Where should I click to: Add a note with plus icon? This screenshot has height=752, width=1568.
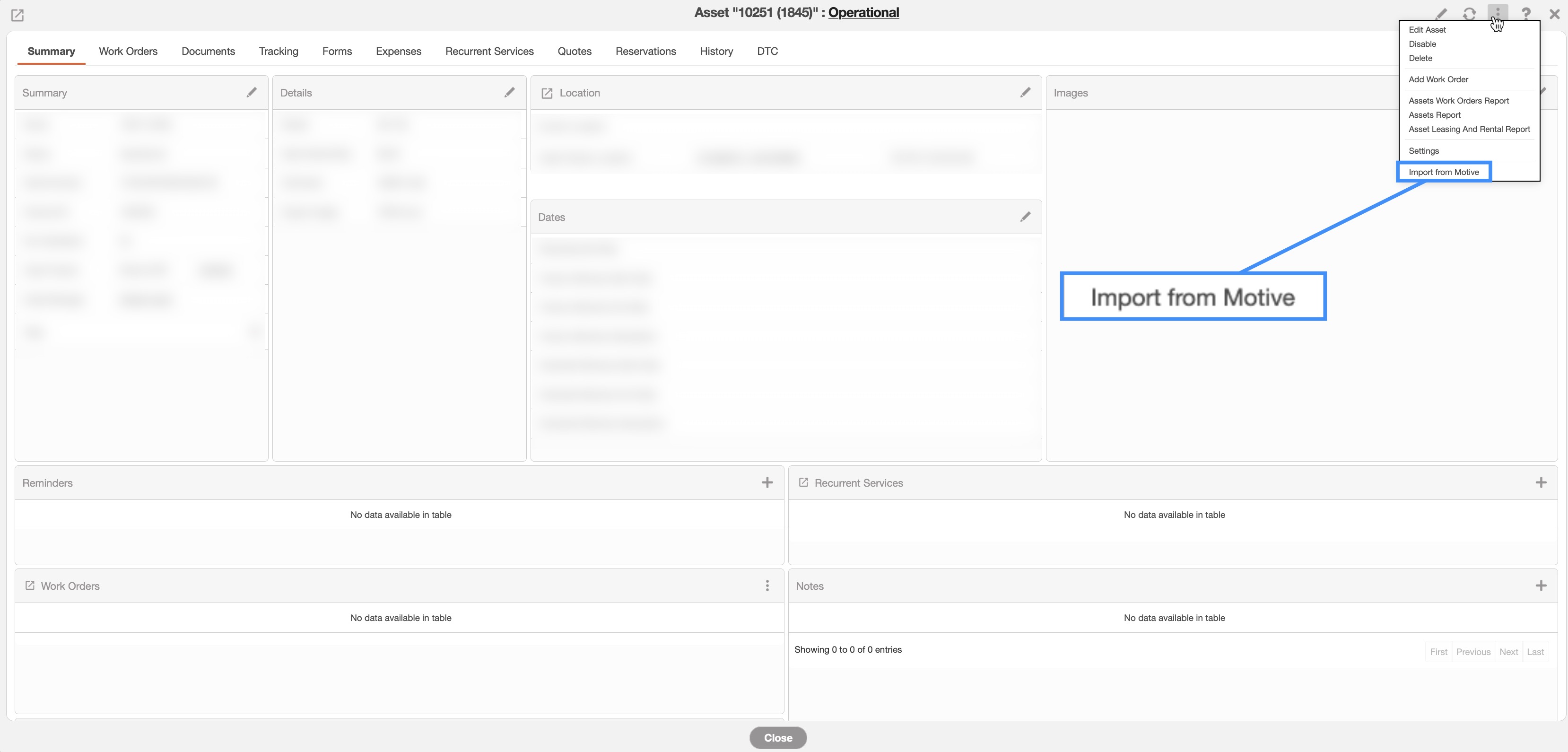click(1541, 586)
